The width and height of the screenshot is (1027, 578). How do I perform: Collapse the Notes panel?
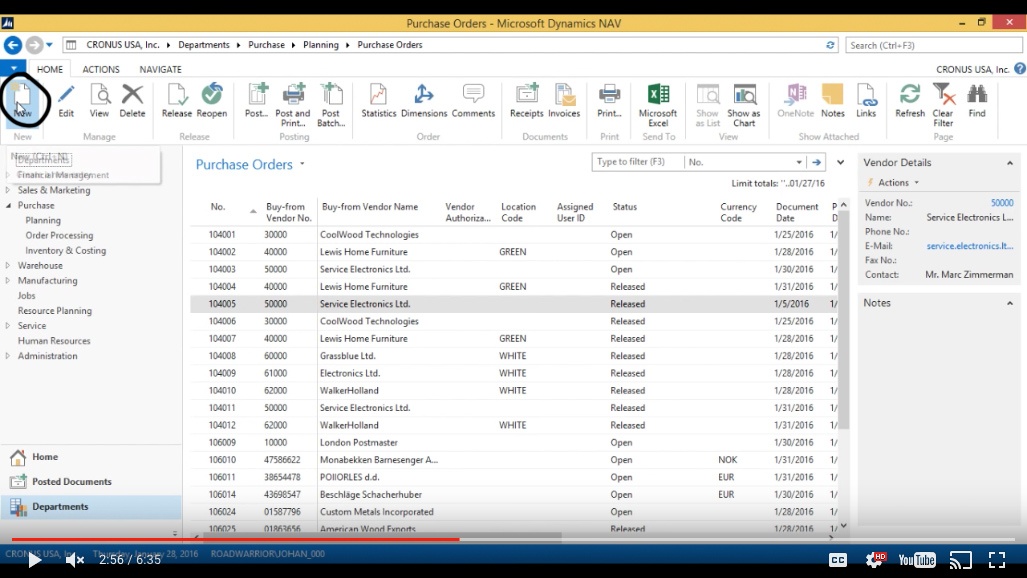1009,303
